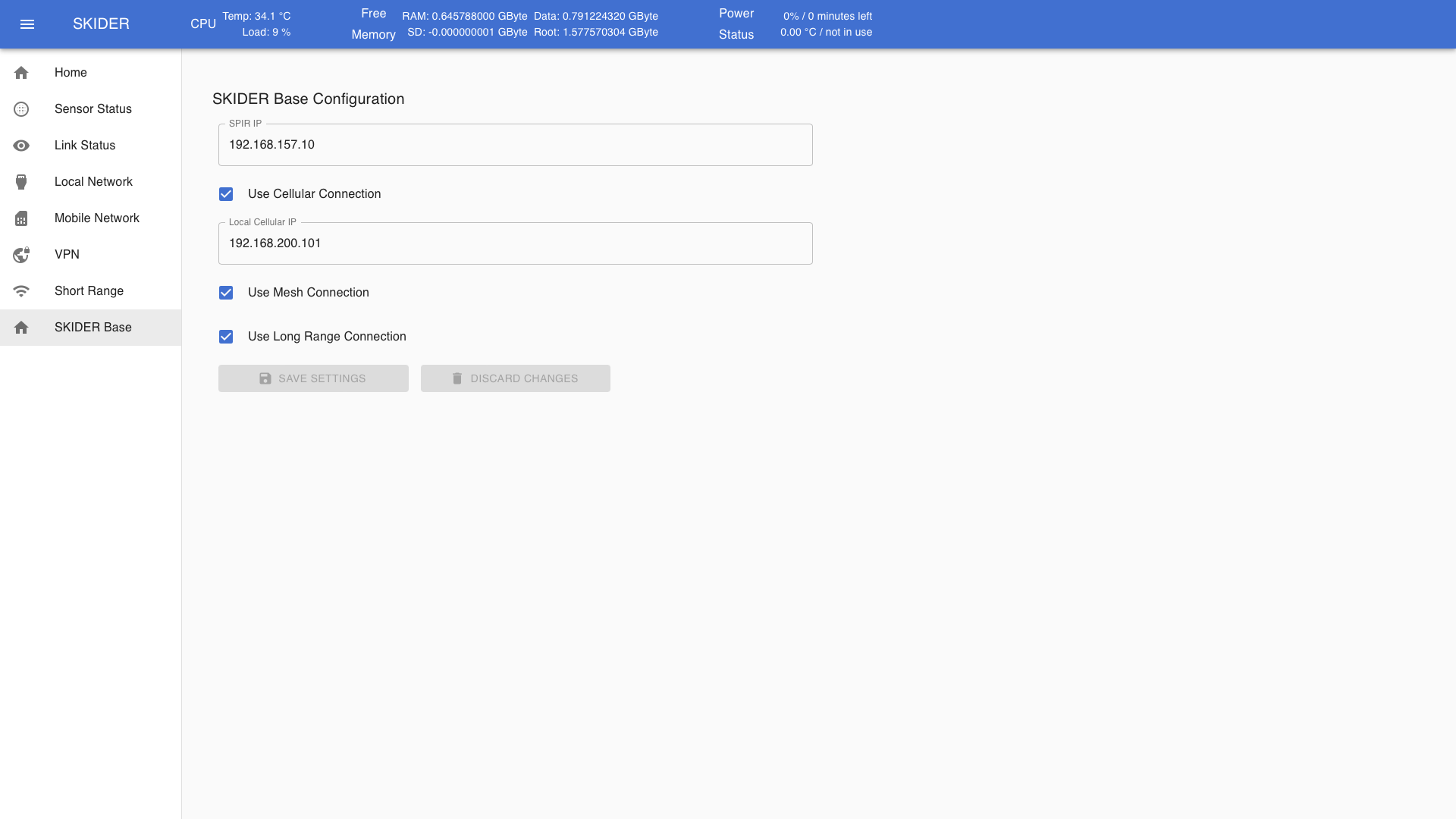
Task: Click the RAM 0.645788000 GByte value
Action: [465, 16]
